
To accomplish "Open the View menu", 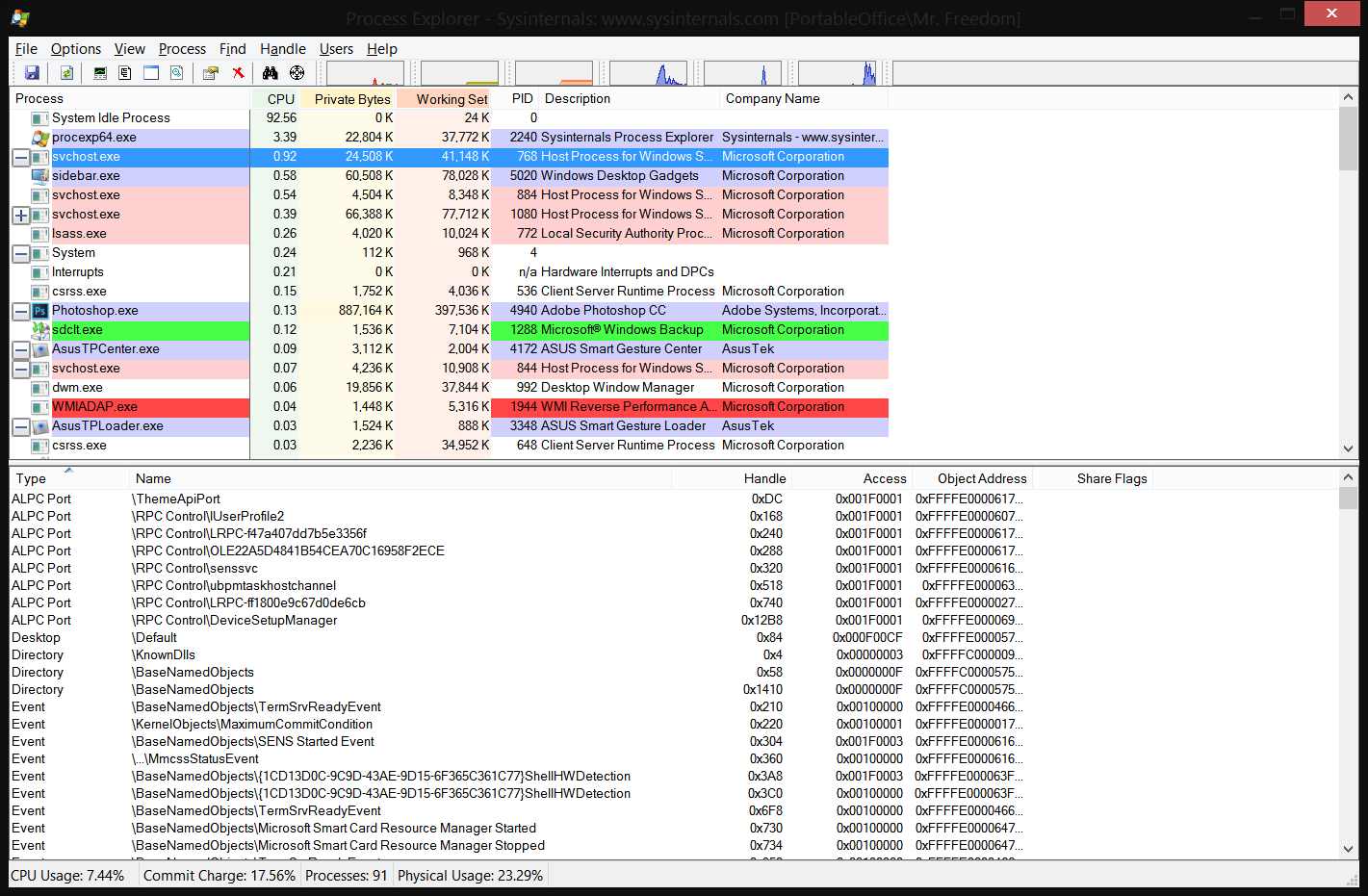I will coord(130,49).
